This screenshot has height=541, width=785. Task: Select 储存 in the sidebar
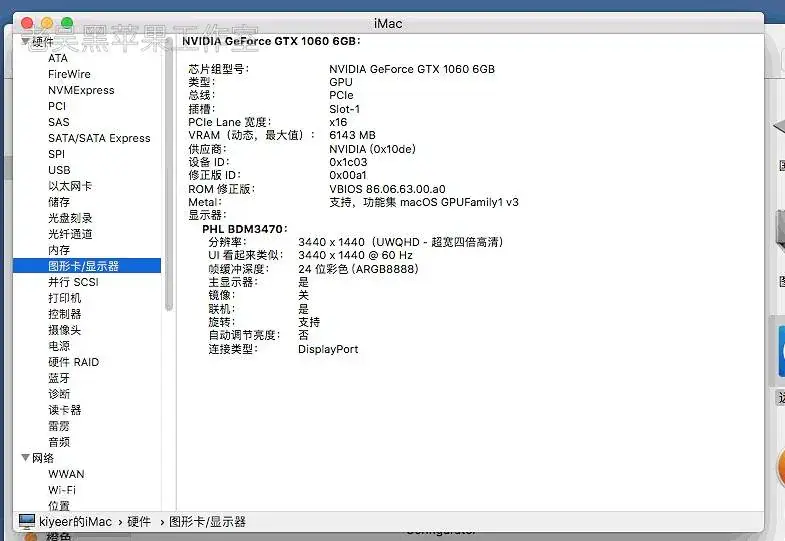pyautogui.click(x=59, y=202)
